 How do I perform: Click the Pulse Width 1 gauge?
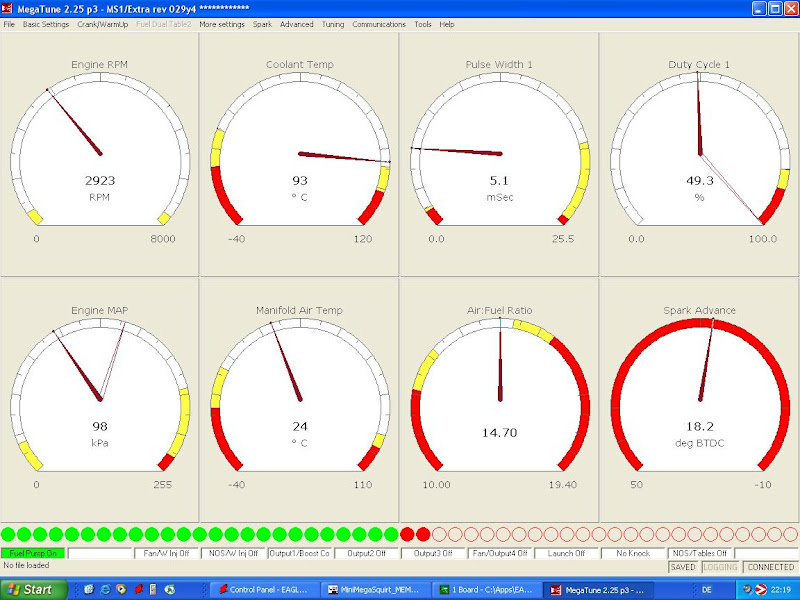coord(499,153)
